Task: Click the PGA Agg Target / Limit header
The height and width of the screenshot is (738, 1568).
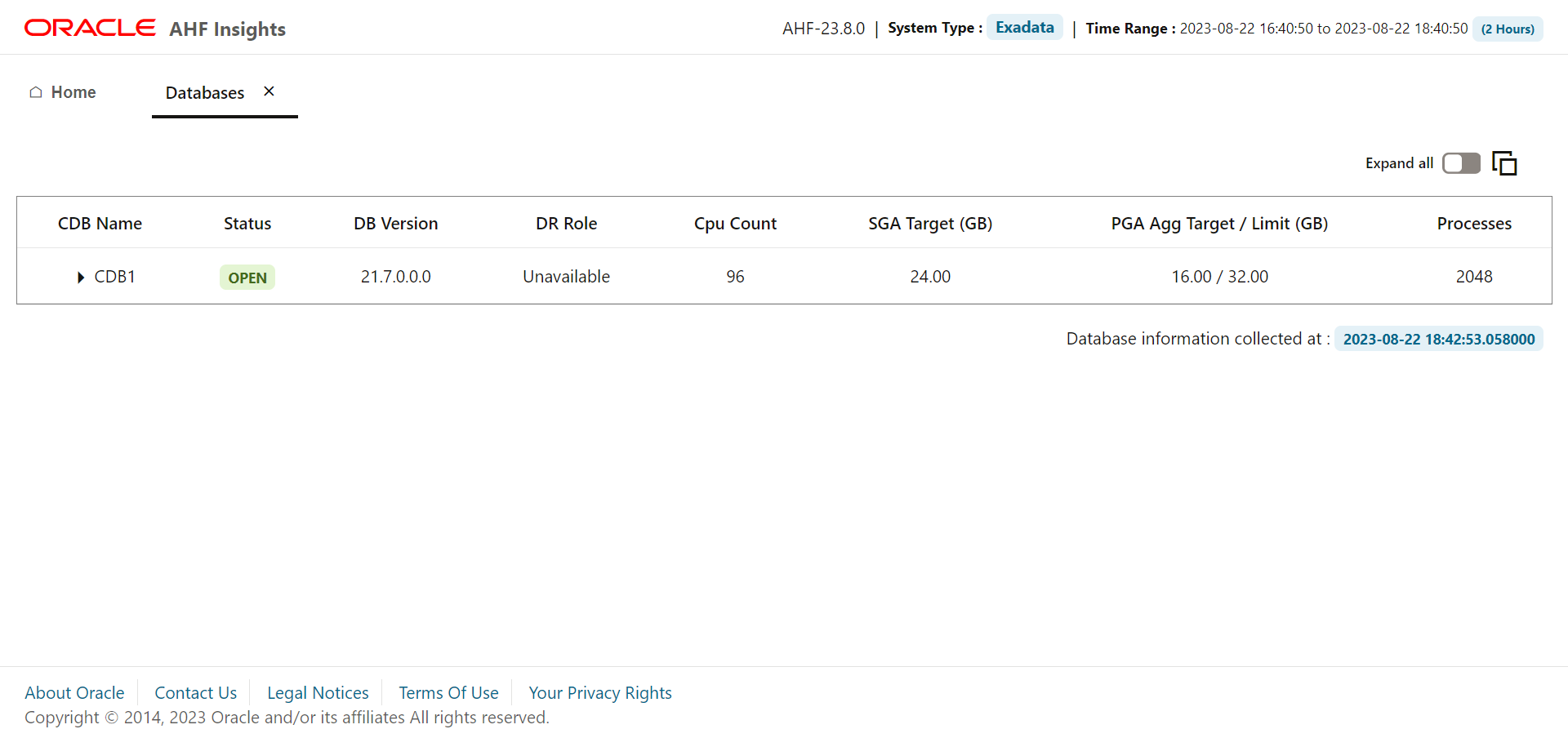Action: click(x=1219, y=224)
